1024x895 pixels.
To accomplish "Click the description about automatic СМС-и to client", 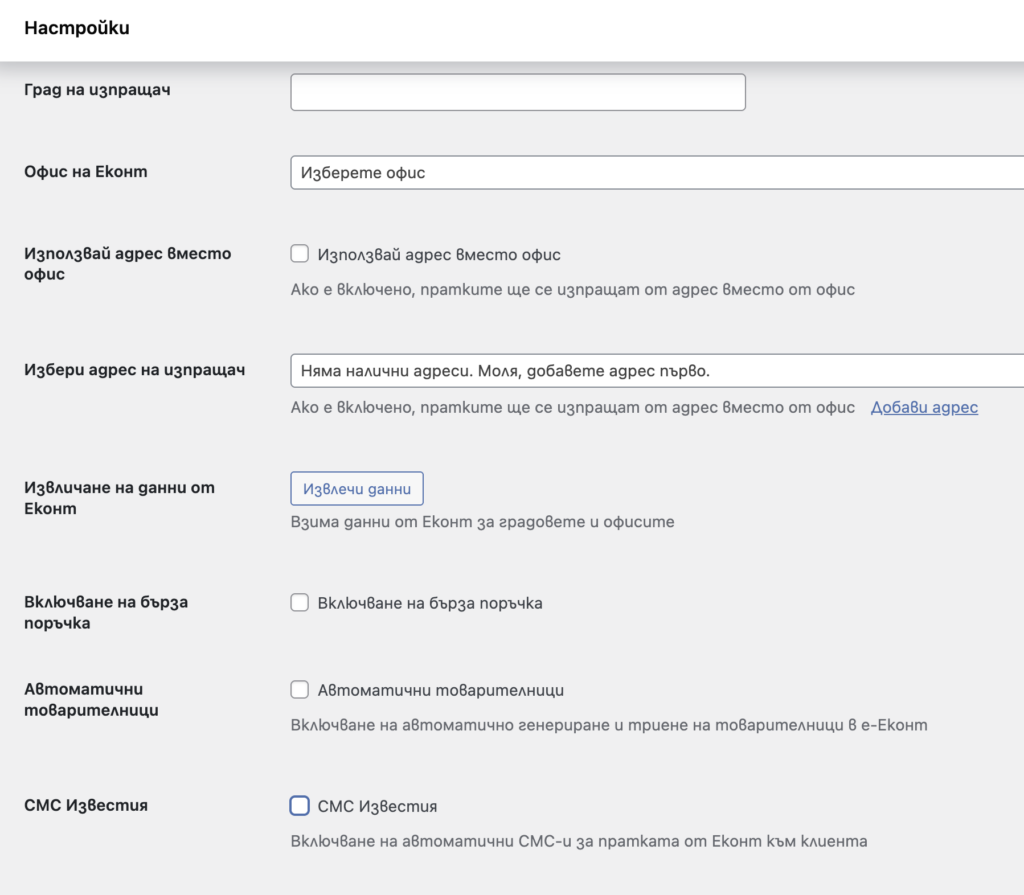I will tap(579, 841).
